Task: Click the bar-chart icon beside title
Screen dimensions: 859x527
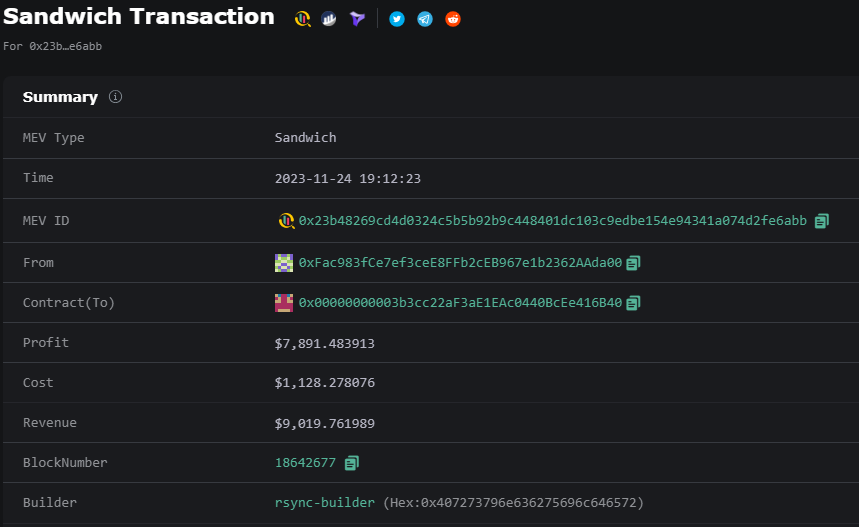Action: click(329, 19)
